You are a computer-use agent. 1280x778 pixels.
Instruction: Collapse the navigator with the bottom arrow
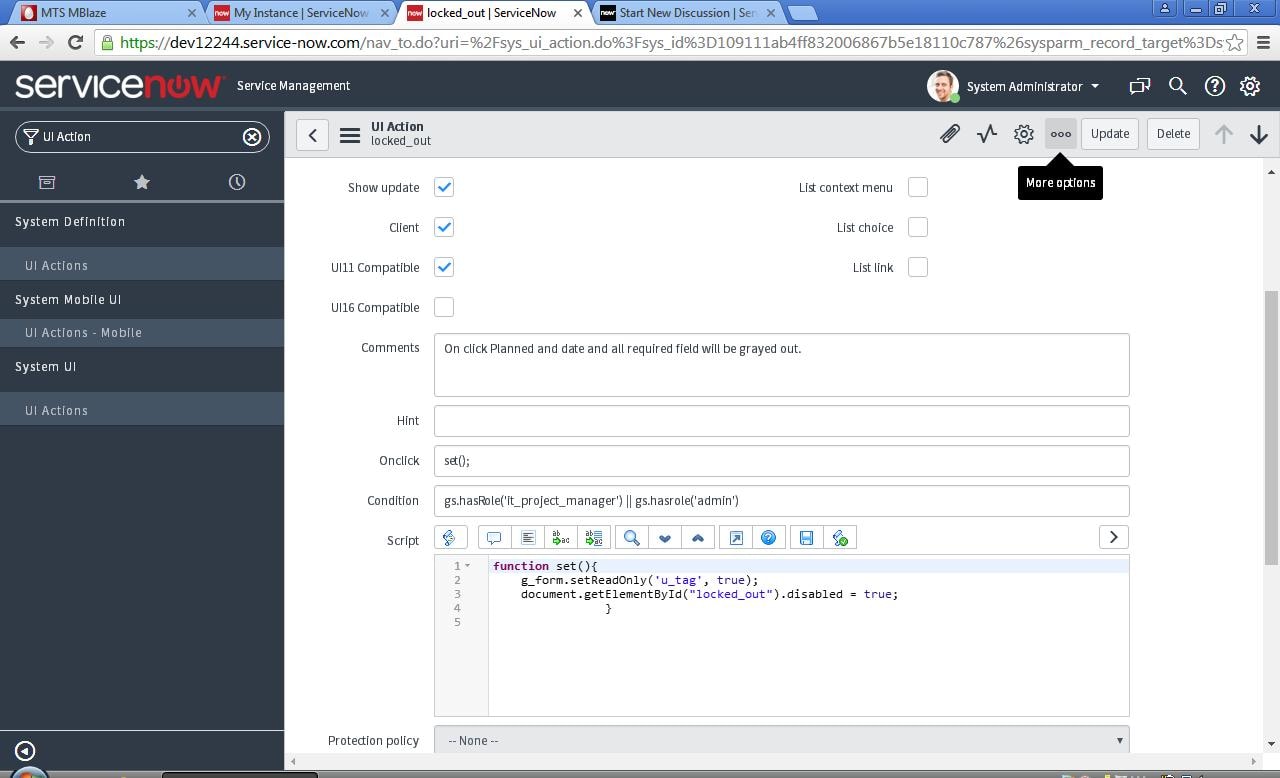[x=25, y=751]
